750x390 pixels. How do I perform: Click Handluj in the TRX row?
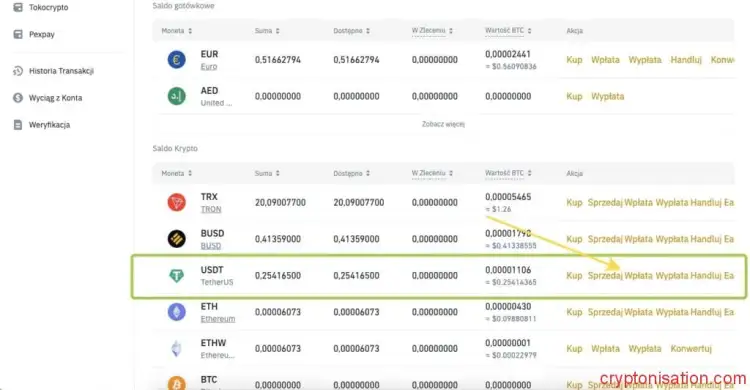706,202
